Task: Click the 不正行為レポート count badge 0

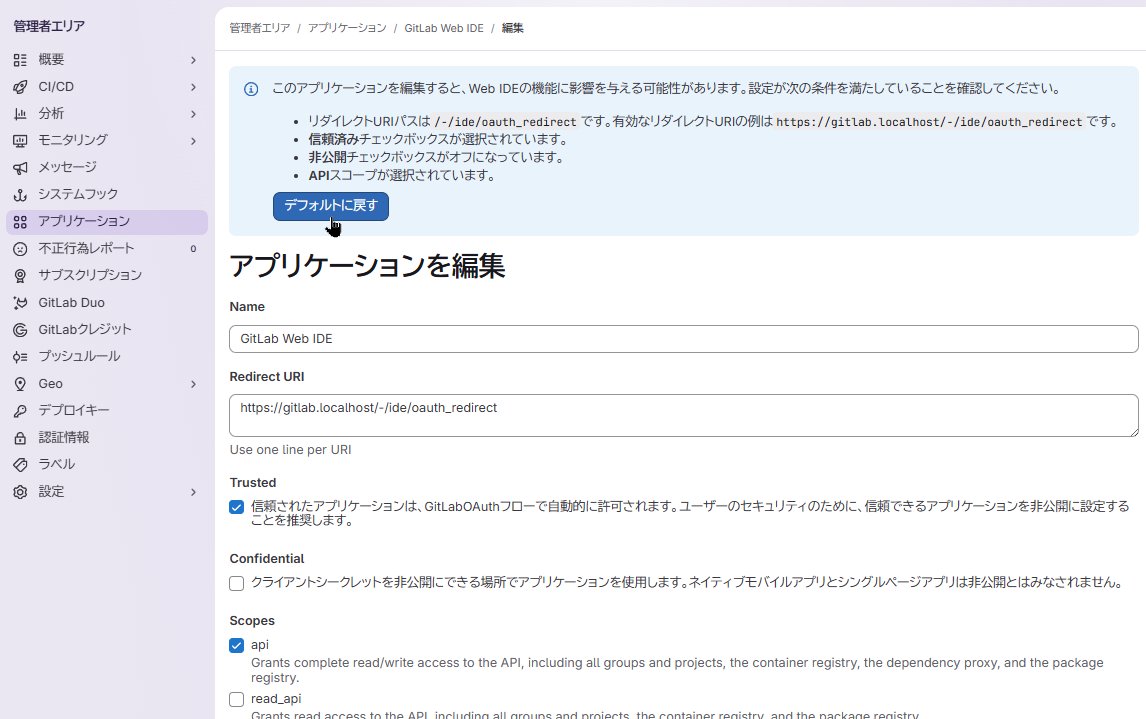Action: click(193, 249)
